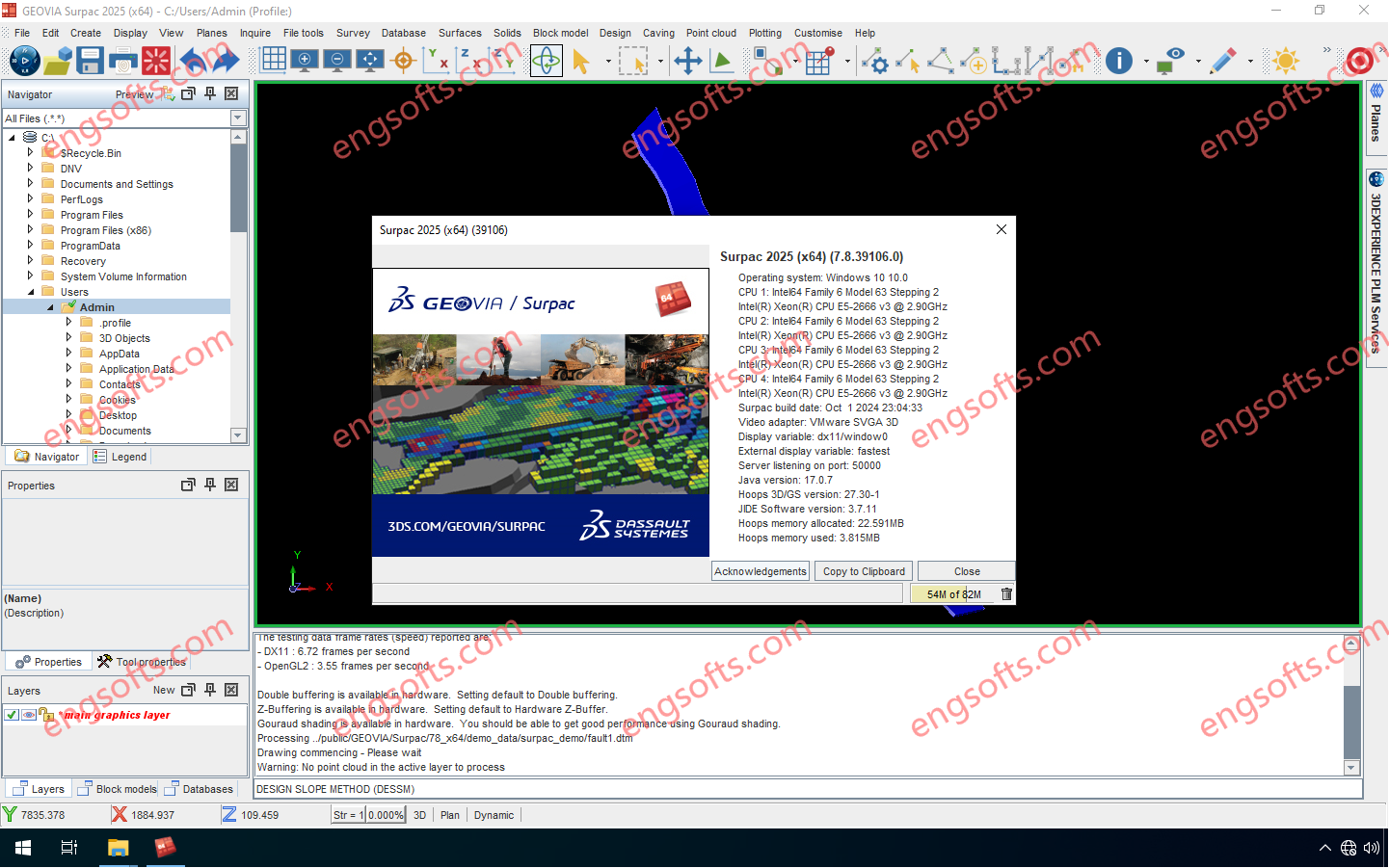Click Copy to Clipboard button
The image size is (1389, 868).
[x=864, y=571]
